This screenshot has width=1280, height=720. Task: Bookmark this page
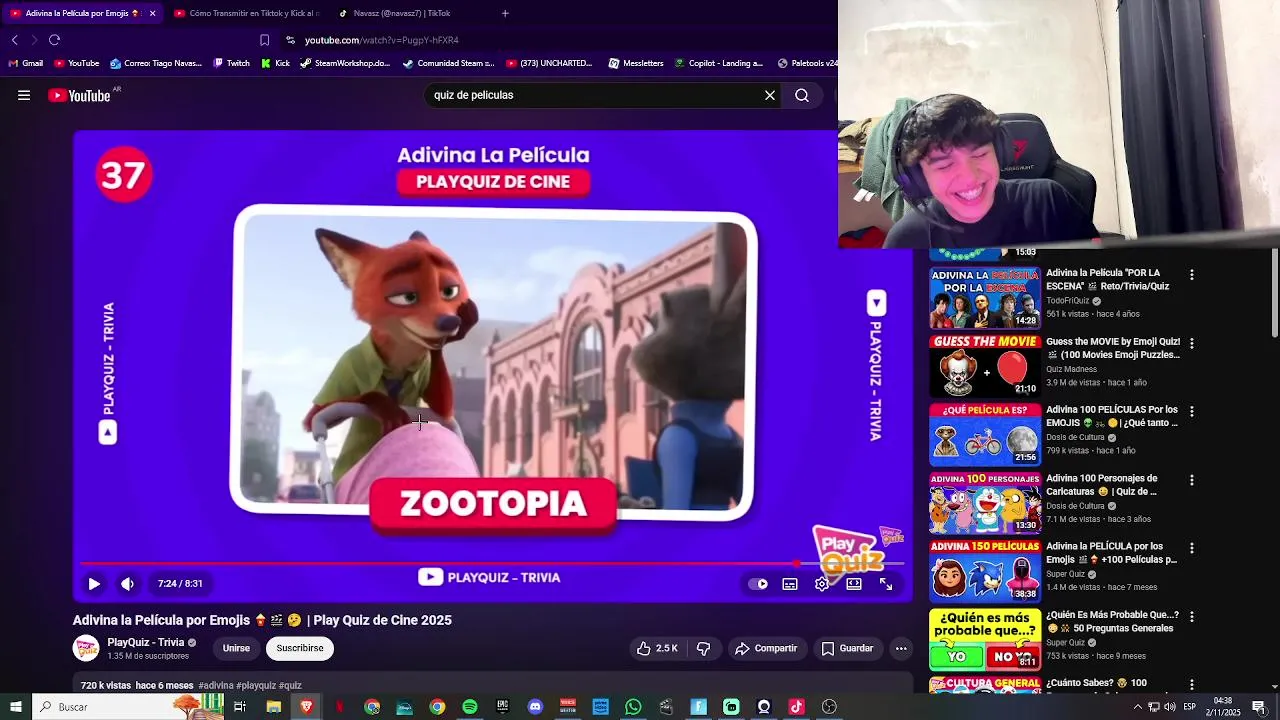pyautogui.click(x=264, y=40)
